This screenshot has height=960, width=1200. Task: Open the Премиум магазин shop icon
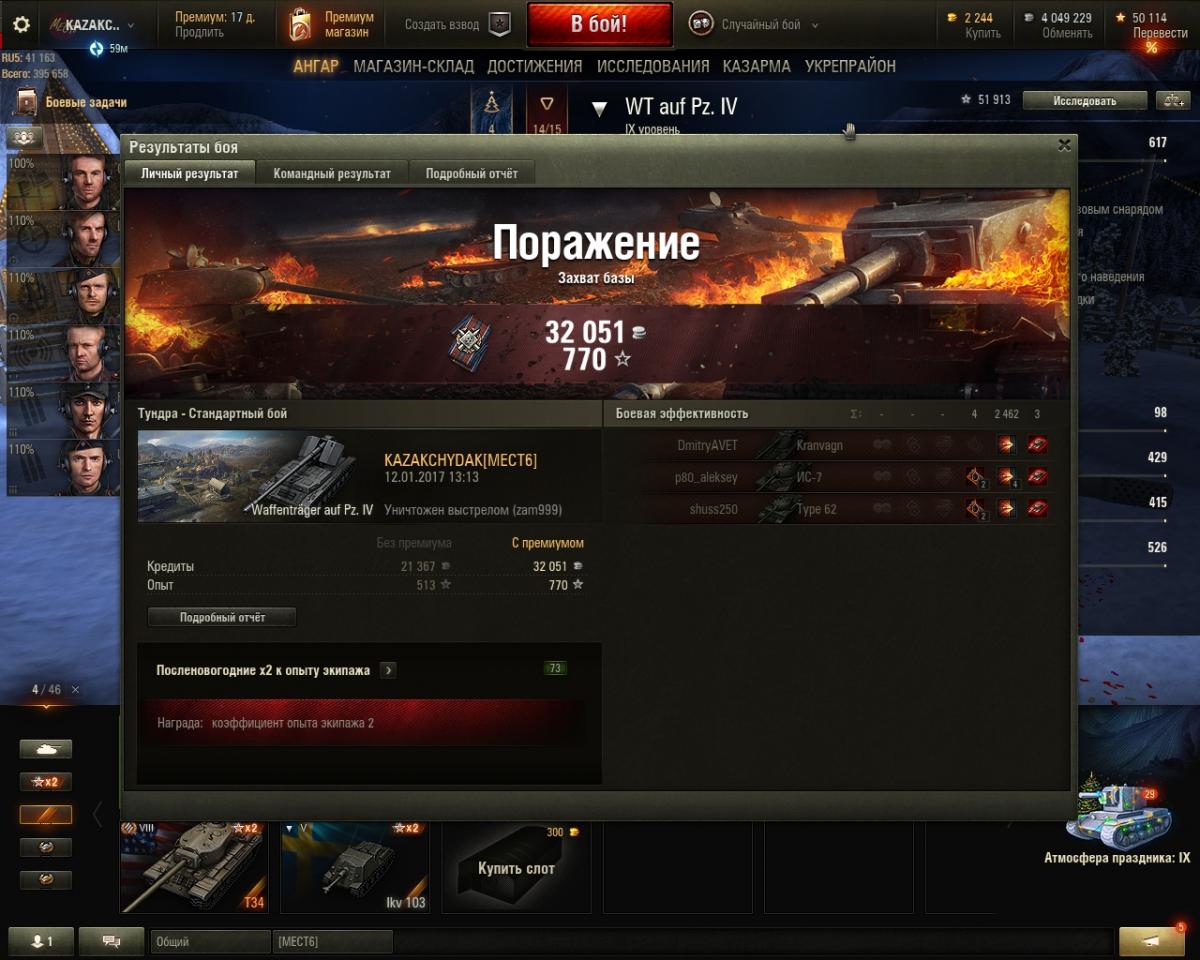point(300,25)
